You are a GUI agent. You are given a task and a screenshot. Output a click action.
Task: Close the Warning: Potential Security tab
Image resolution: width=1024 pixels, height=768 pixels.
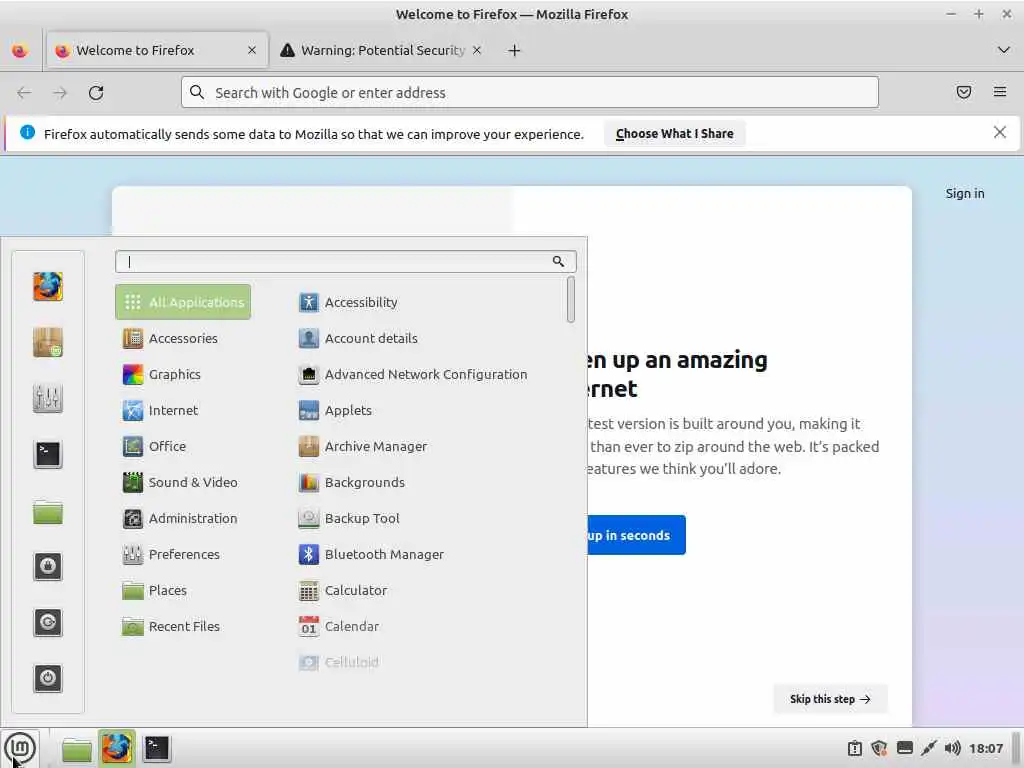(x=477, y=50)
